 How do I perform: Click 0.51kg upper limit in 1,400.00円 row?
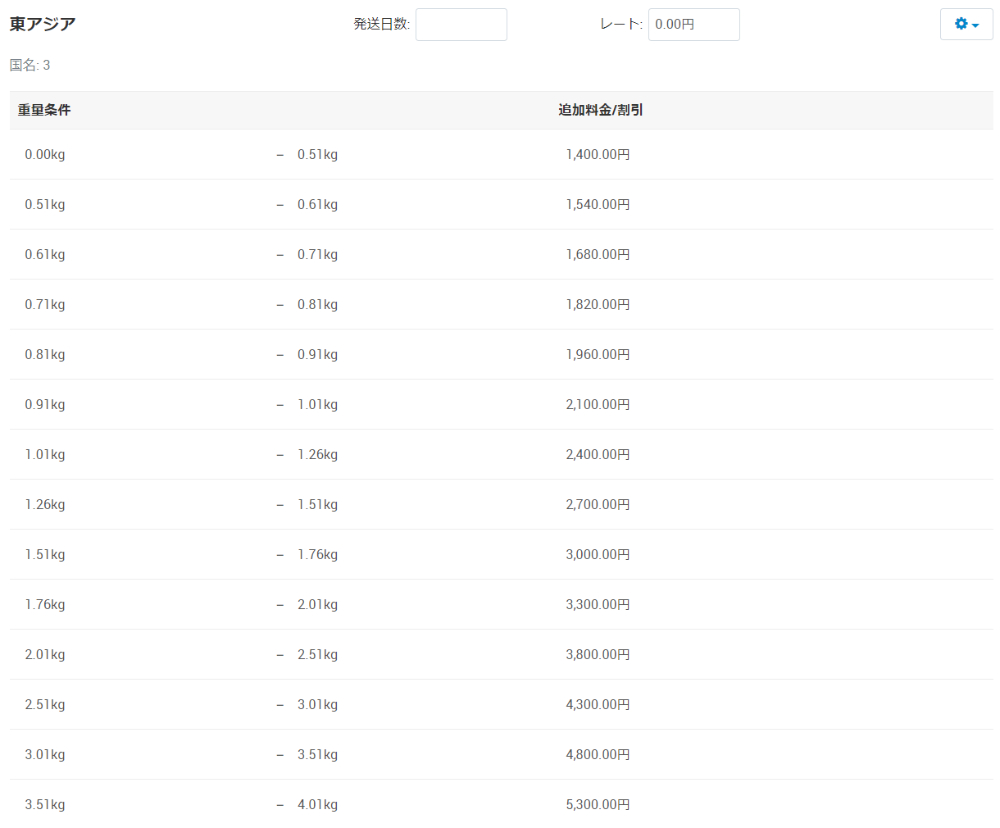318,154
